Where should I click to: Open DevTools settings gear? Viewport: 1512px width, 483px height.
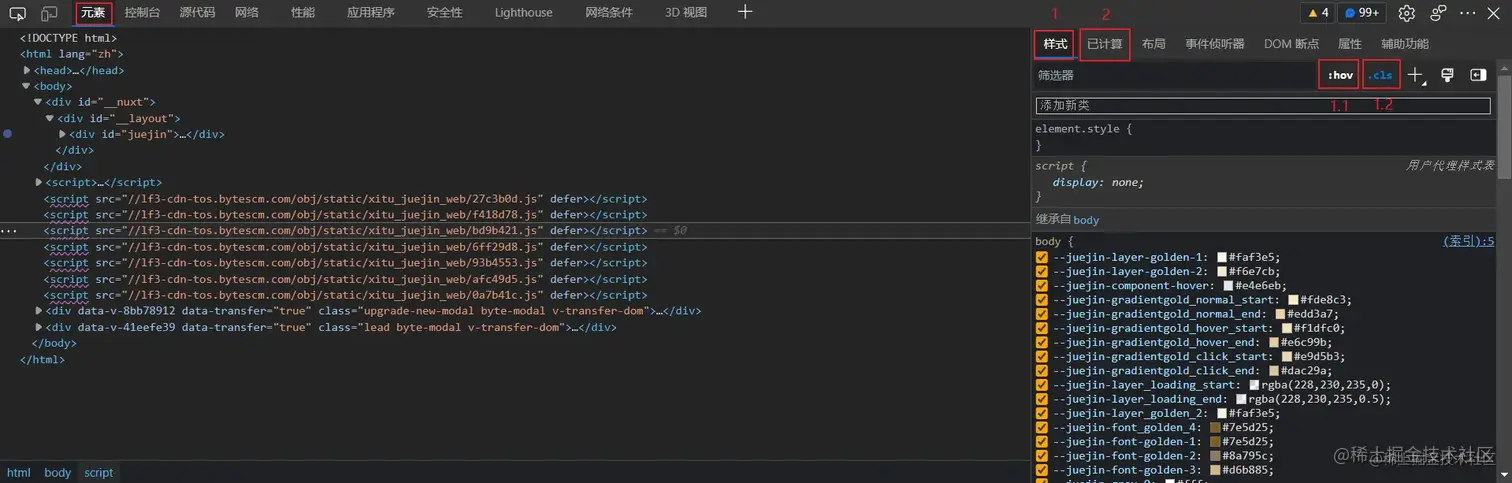pyautogui.click(x=1407, y=13)
